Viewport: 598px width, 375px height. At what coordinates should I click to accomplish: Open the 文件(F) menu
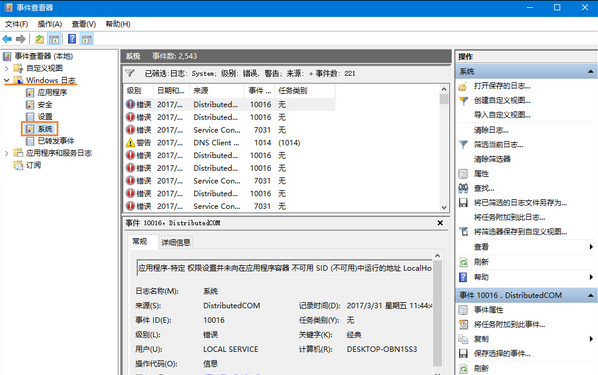(16, 24)
